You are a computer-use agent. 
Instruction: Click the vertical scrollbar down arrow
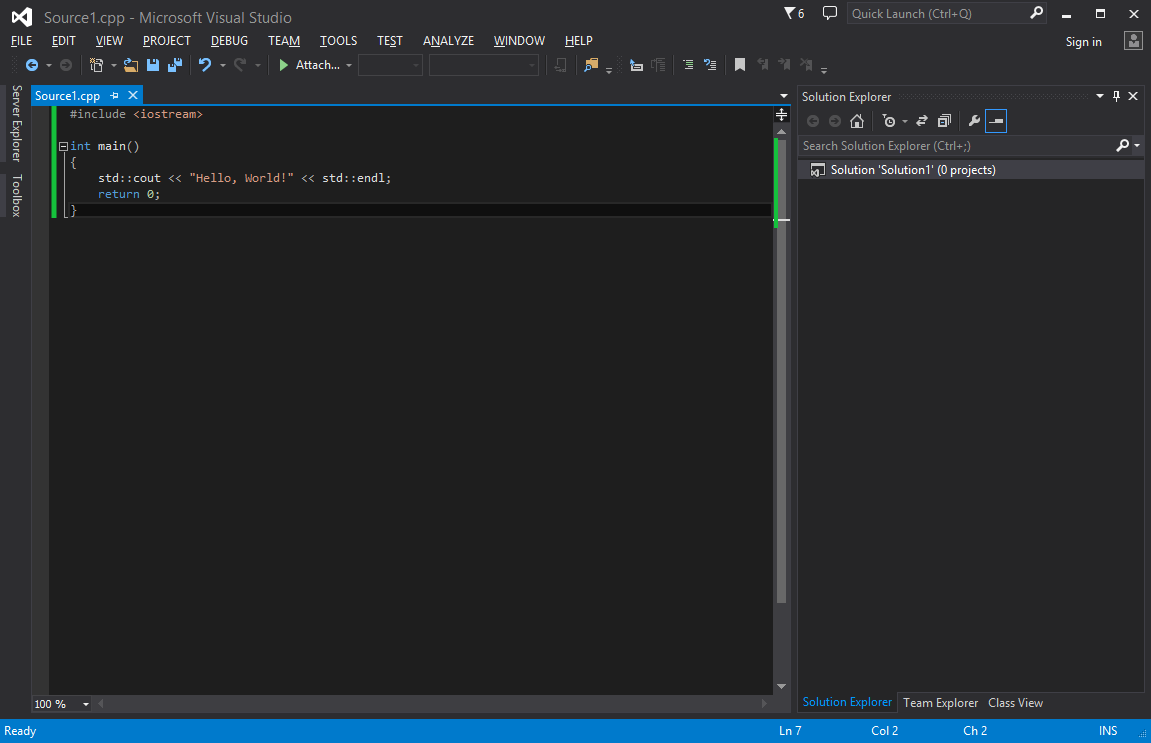coord(782,686)
